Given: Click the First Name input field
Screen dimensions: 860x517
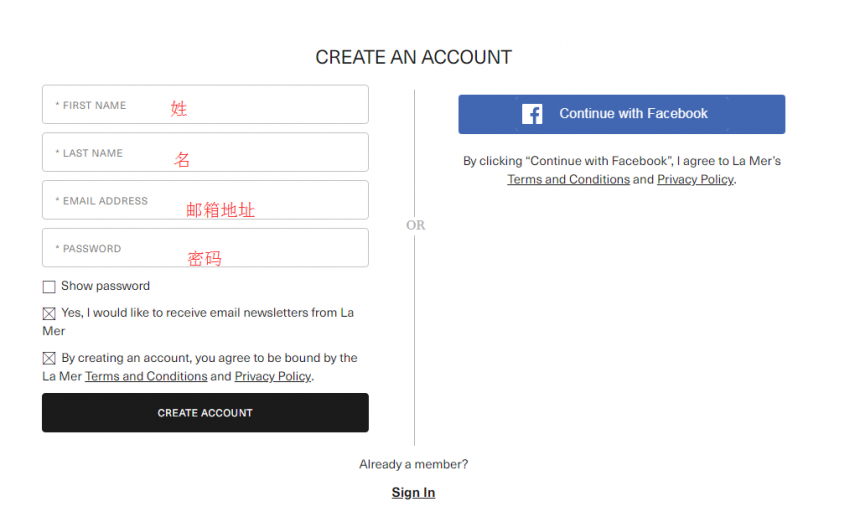Looking at the screenshot, I should point(205,104).
